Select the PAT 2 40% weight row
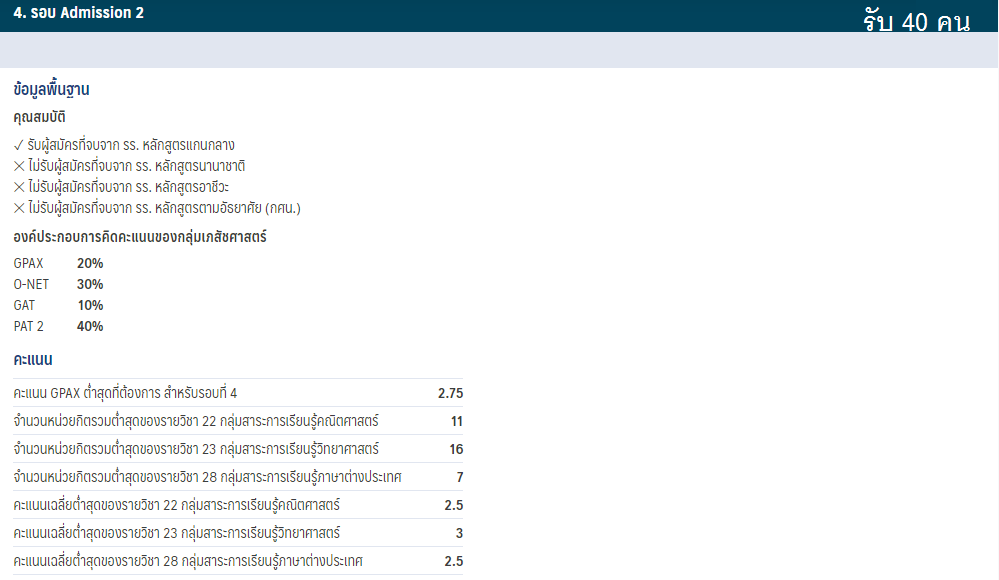The width and height of the screenshot is (999, 580). [x=59, y=326]
